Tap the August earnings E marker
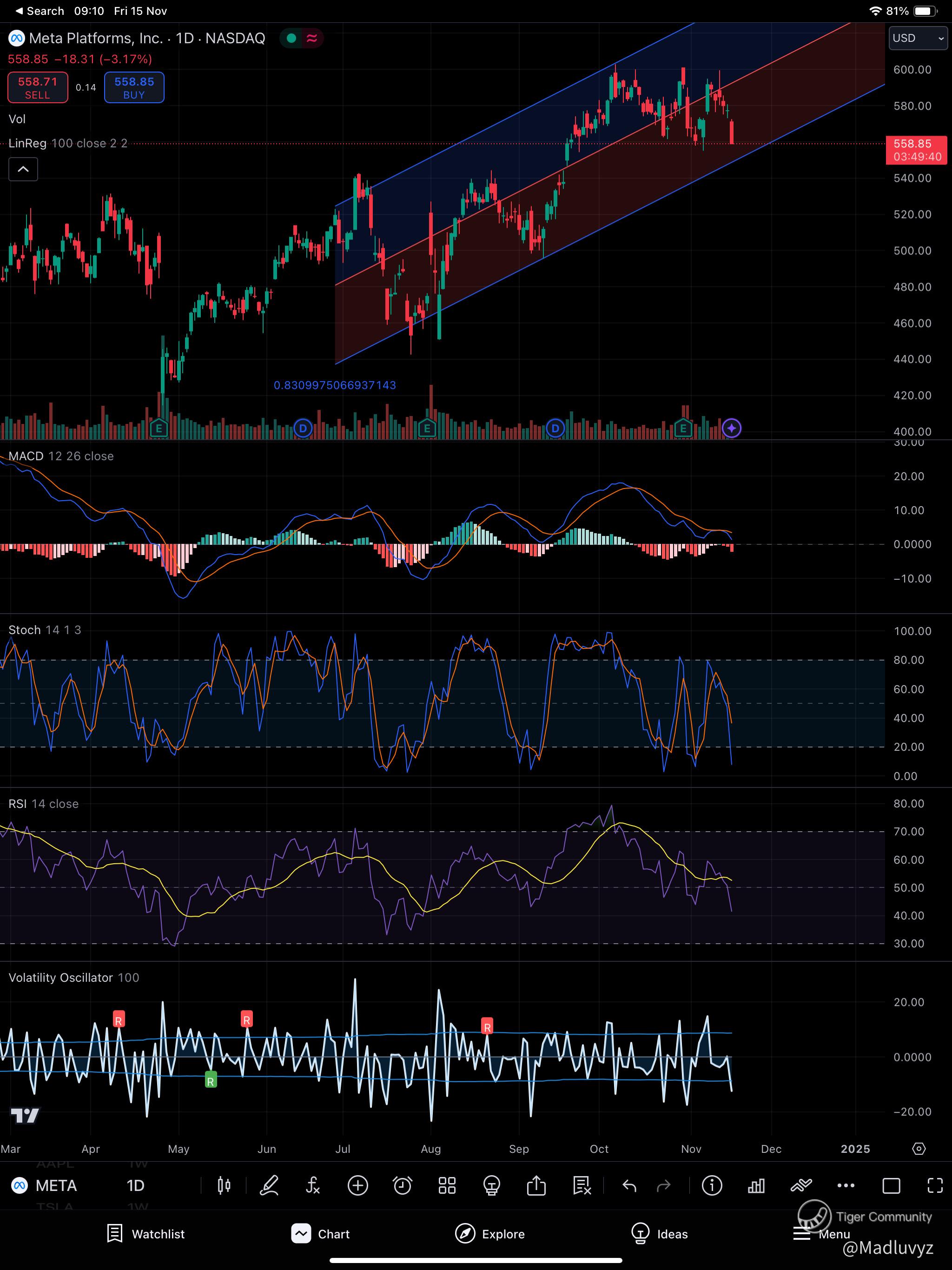 (427, 428)
